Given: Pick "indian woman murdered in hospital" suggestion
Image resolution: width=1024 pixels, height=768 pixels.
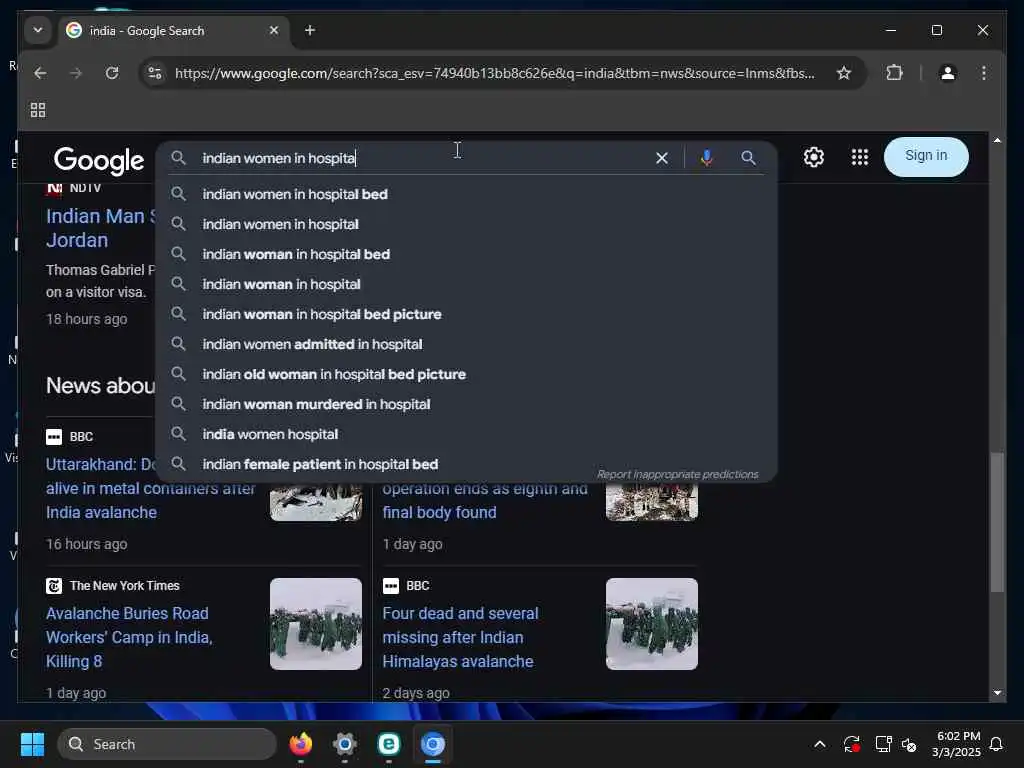Looking at the screenshot, I should click(466, 404).
